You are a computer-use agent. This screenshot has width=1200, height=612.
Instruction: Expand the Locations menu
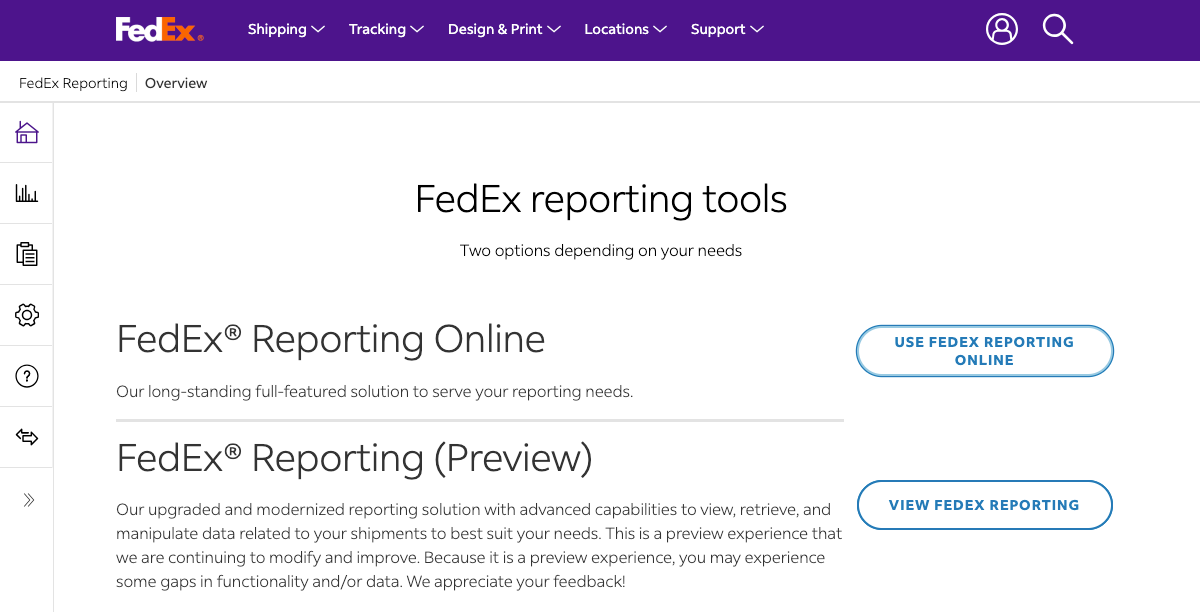[625, 29]
